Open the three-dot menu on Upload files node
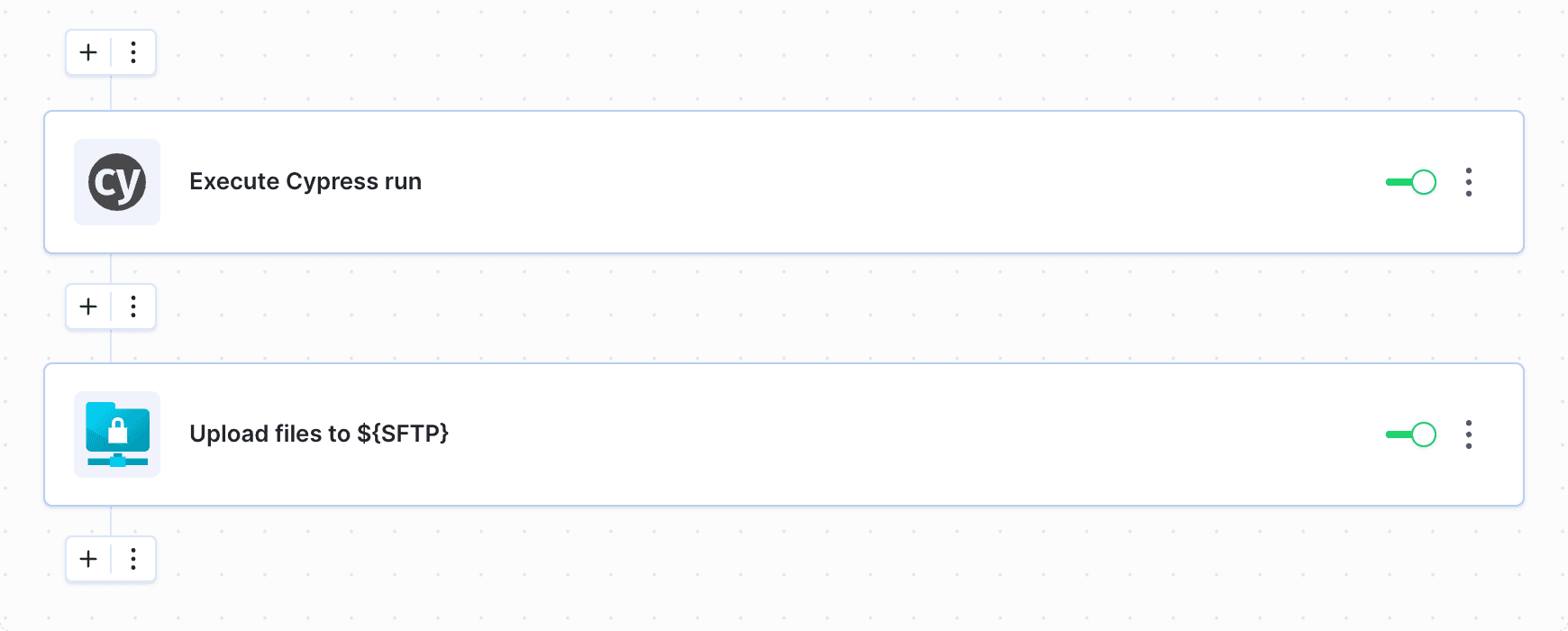 point(1469,434)
